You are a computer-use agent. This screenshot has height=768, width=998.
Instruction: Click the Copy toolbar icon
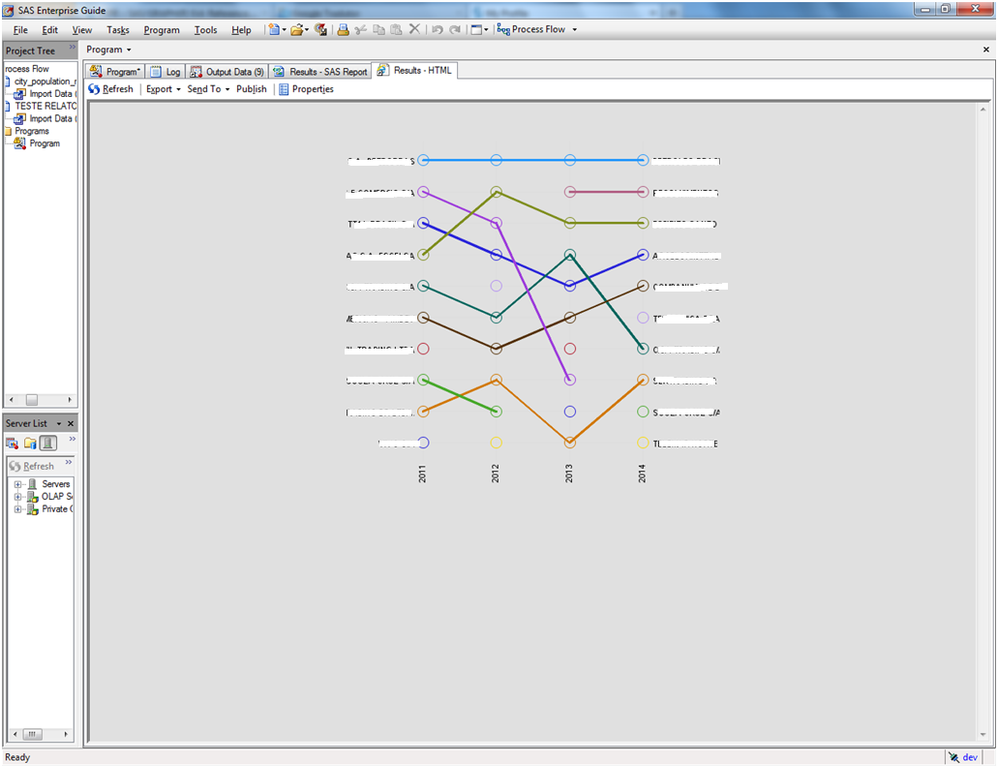coord(379,29)
